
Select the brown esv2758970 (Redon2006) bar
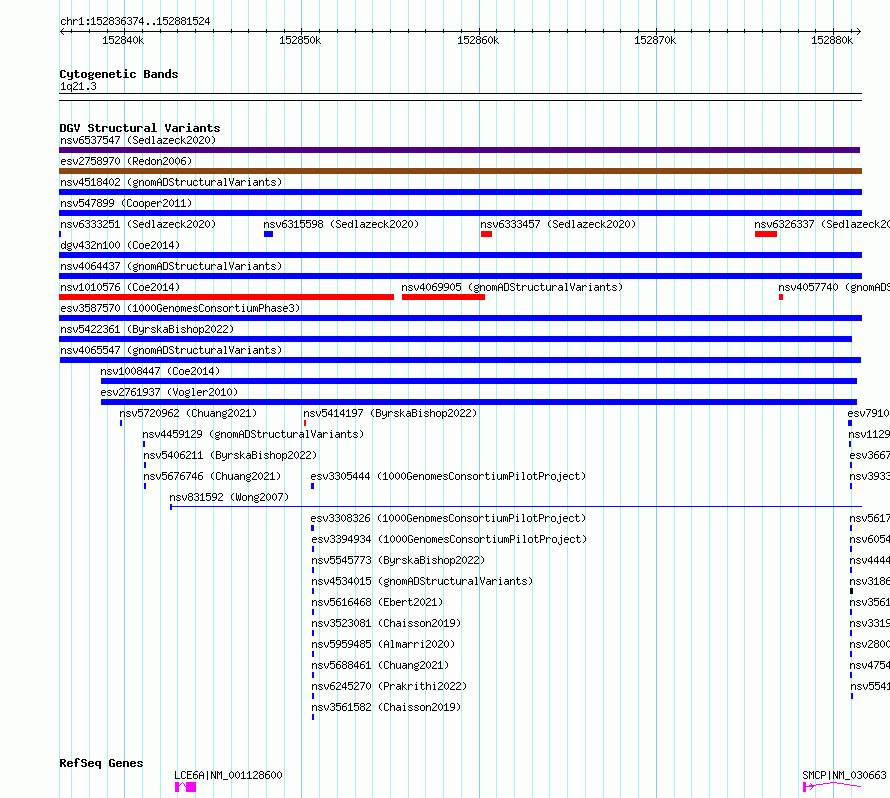pos(460,171)
